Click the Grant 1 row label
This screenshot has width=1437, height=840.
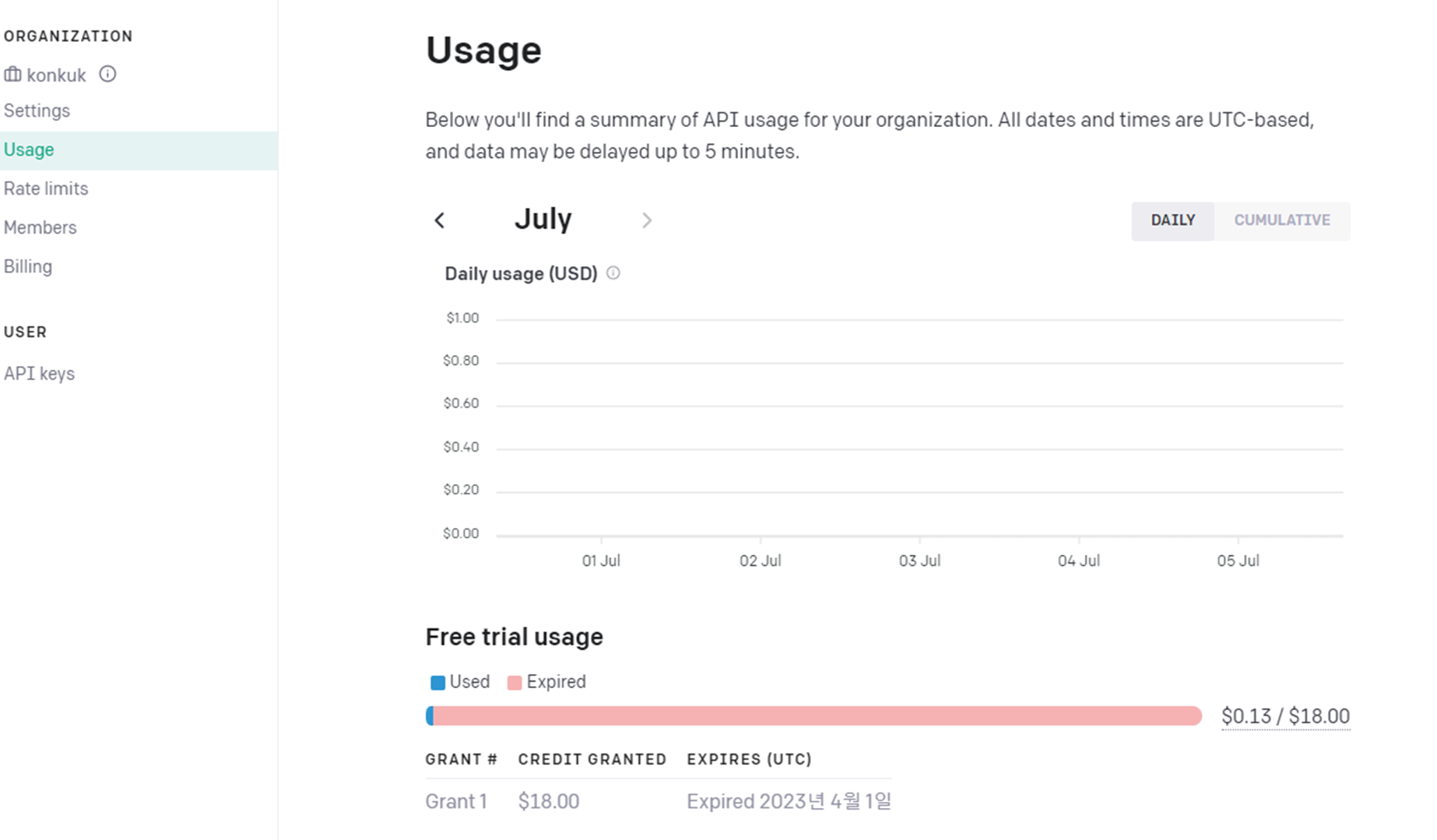456,801
